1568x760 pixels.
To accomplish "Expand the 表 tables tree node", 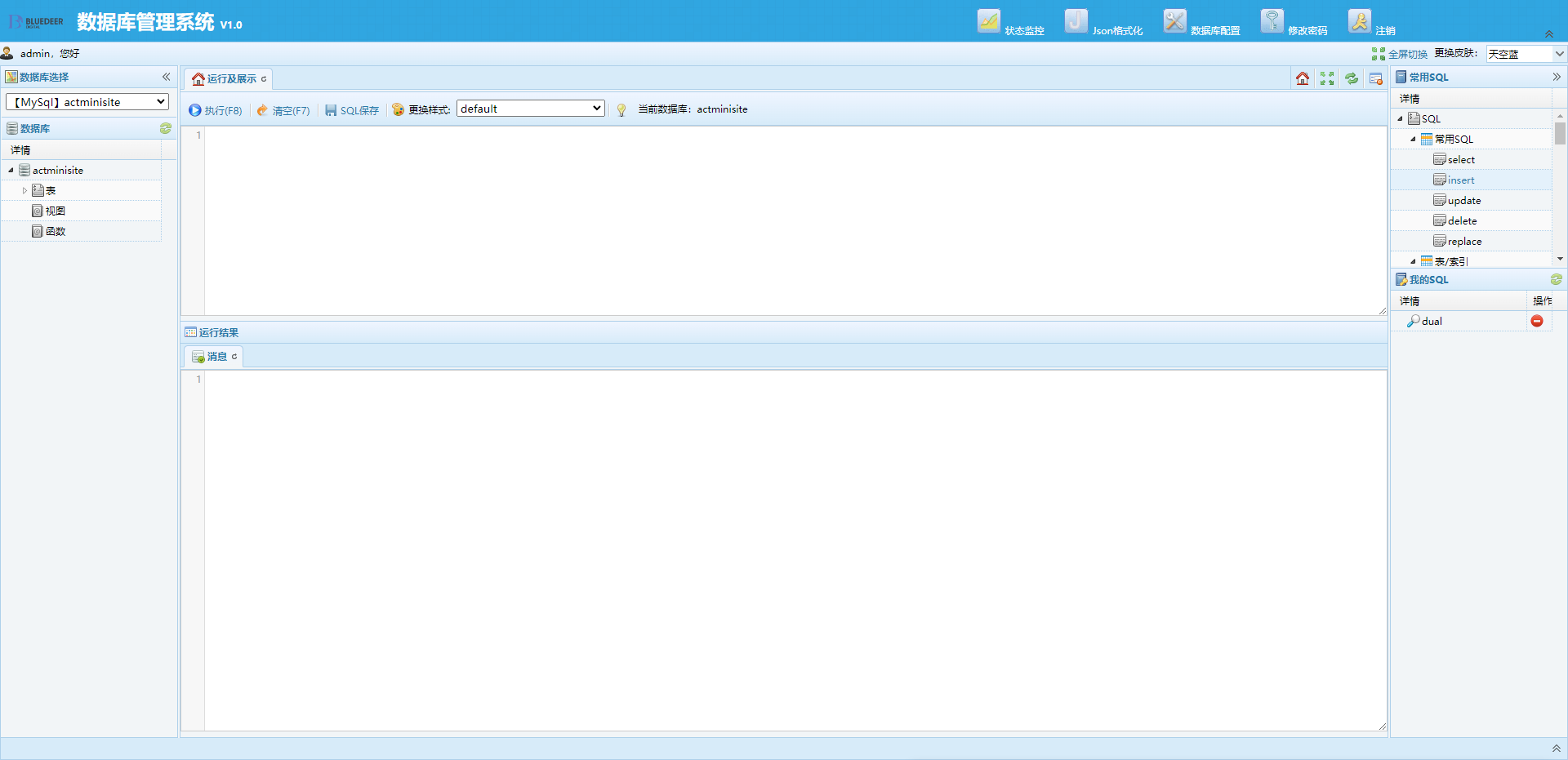I will point(24,191).
